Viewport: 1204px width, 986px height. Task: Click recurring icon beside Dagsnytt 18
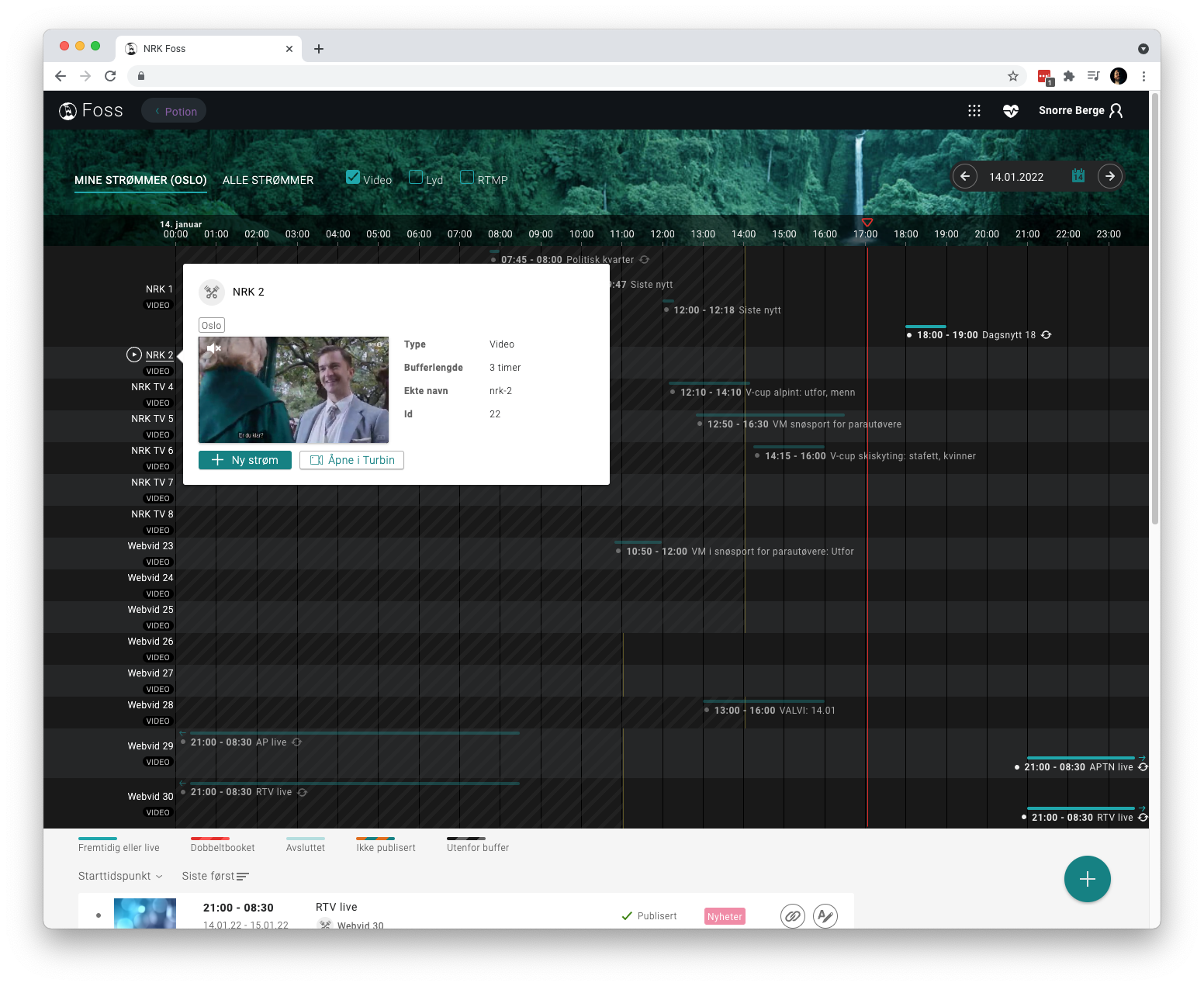click(x=1046, y=335)
